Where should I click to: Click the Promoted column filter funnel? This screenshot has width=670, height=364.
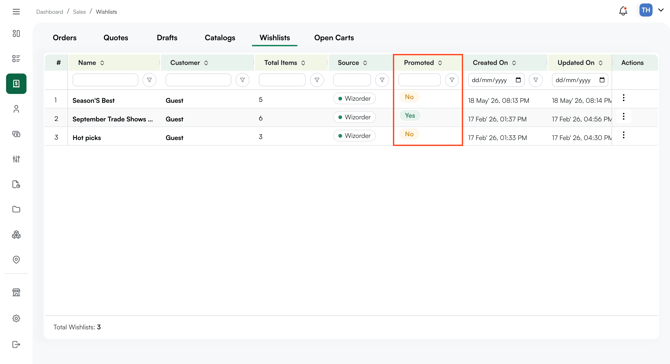pos(452,80)
